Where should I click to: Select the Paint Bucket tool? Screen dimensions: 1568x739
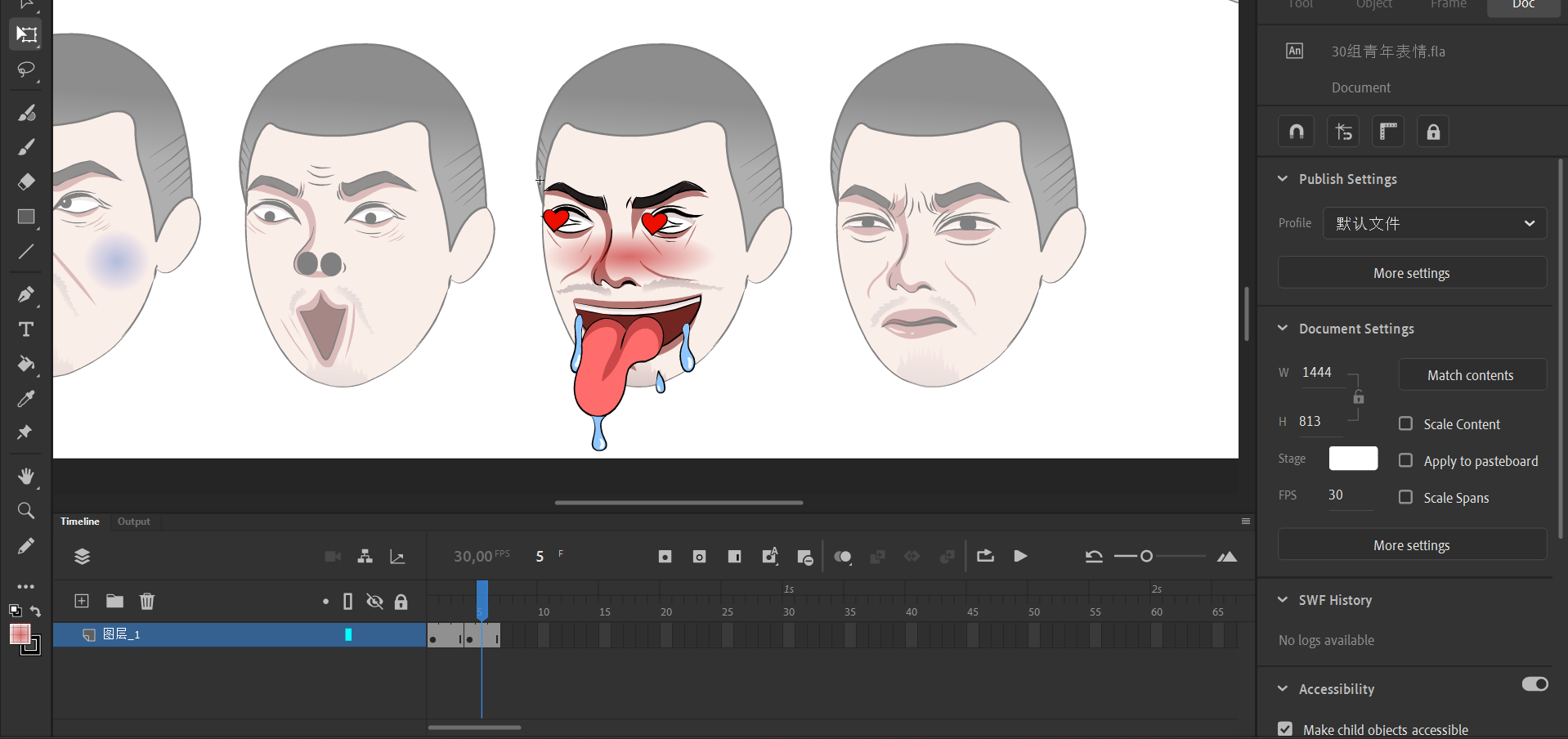[25, 364]
